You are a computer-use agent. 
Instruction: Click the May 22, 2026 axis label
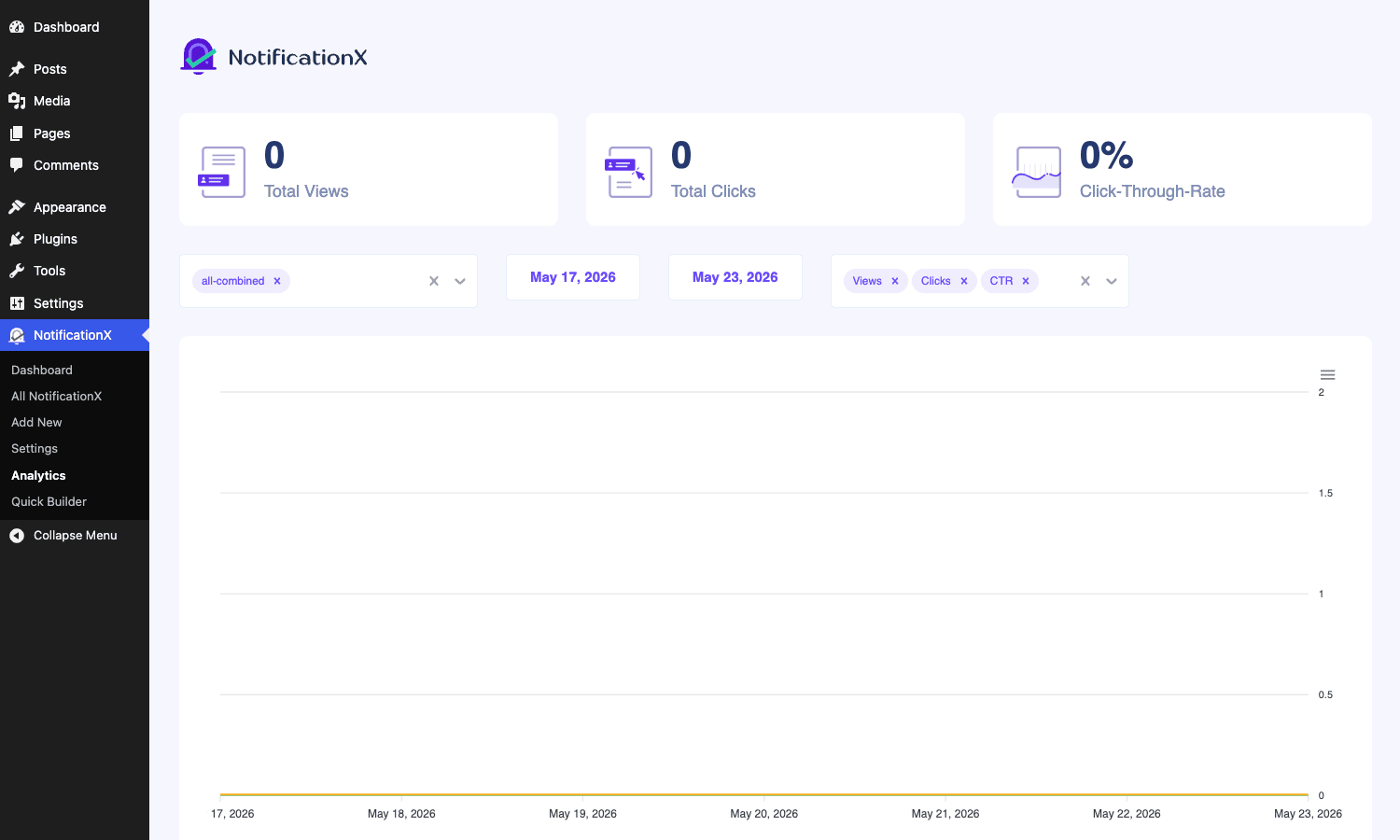pyautogui.click(x=1127, y=814)
